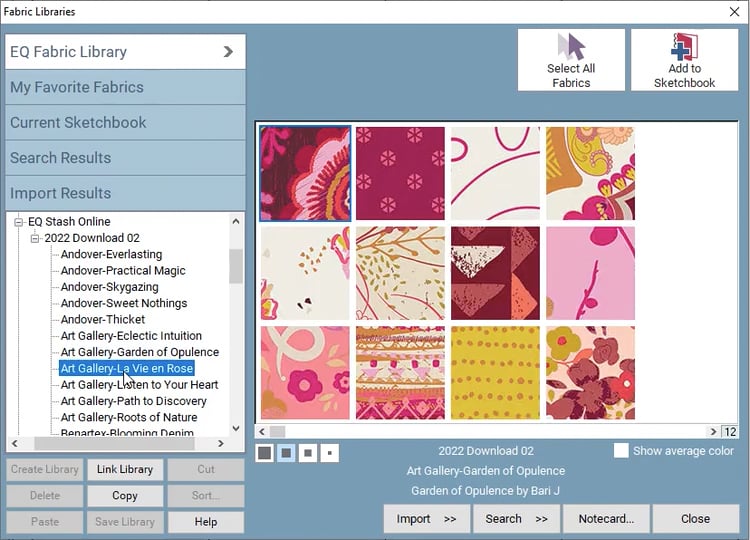Screen dimensions: 750x540
Task: Select peach fabric with burgundy roses
Action: [590, 373]
